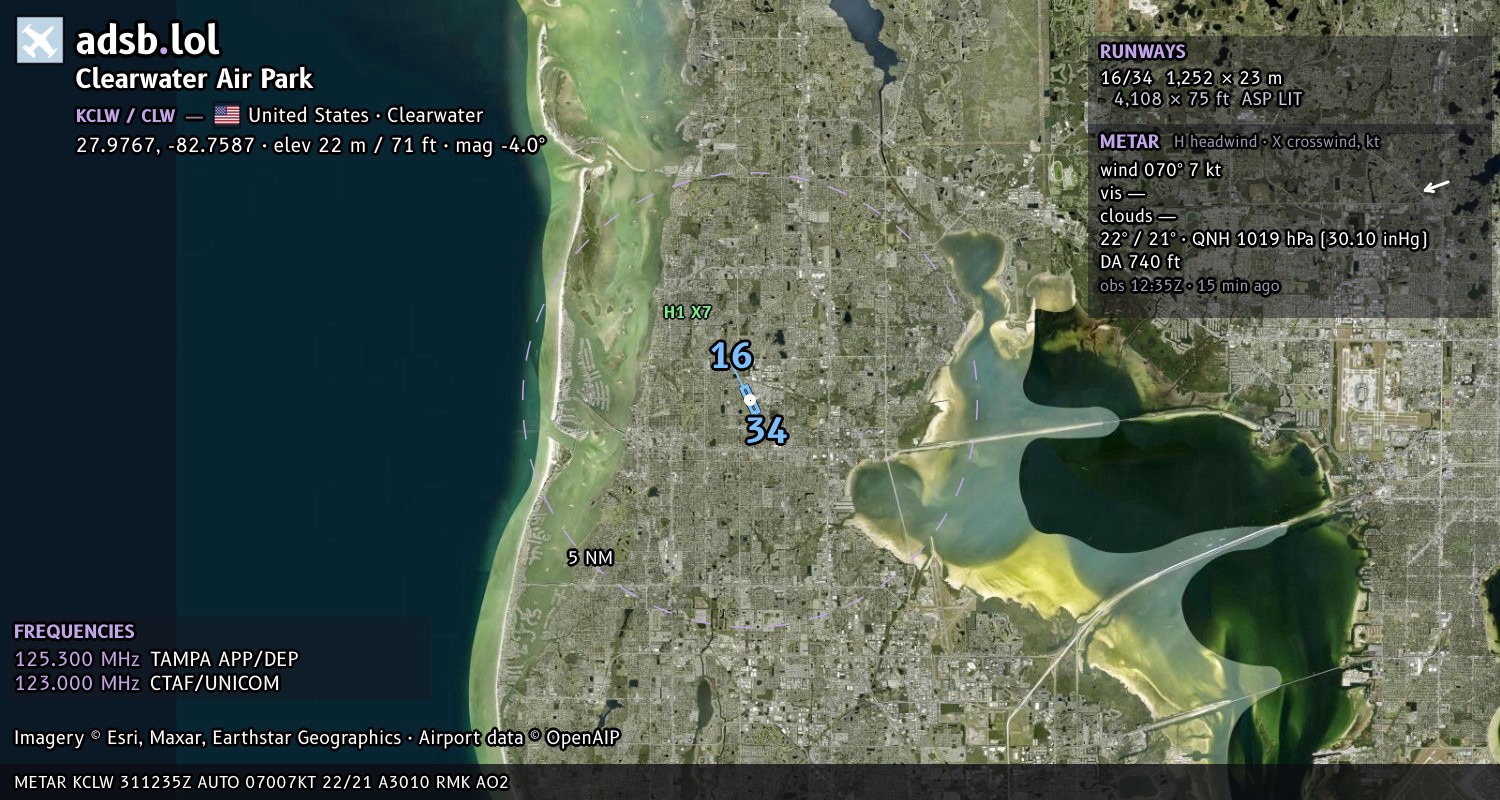Click the FREQUENCIES heading
The width and height of the screenshot is (1500, 800).
(x=74, y=632)
